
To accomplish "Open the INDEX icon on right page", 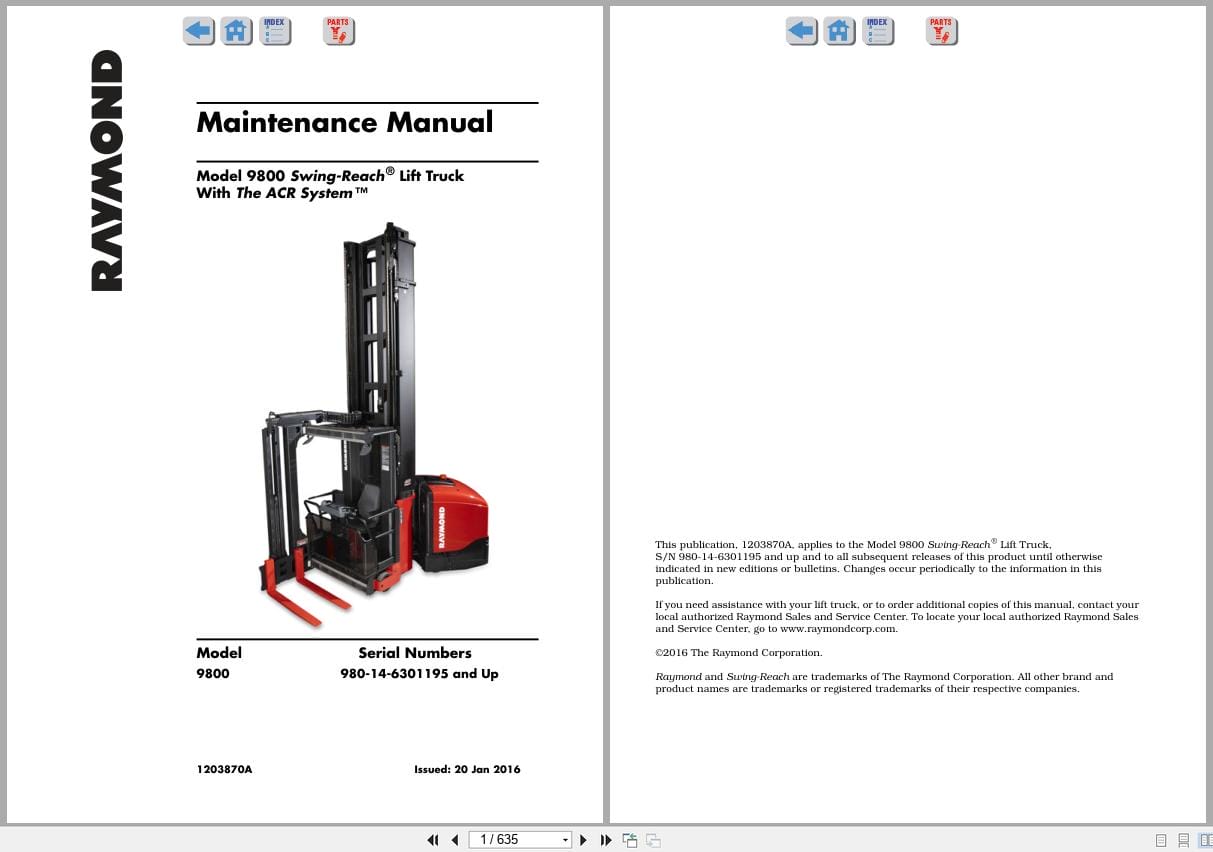I will click(878, 31).
